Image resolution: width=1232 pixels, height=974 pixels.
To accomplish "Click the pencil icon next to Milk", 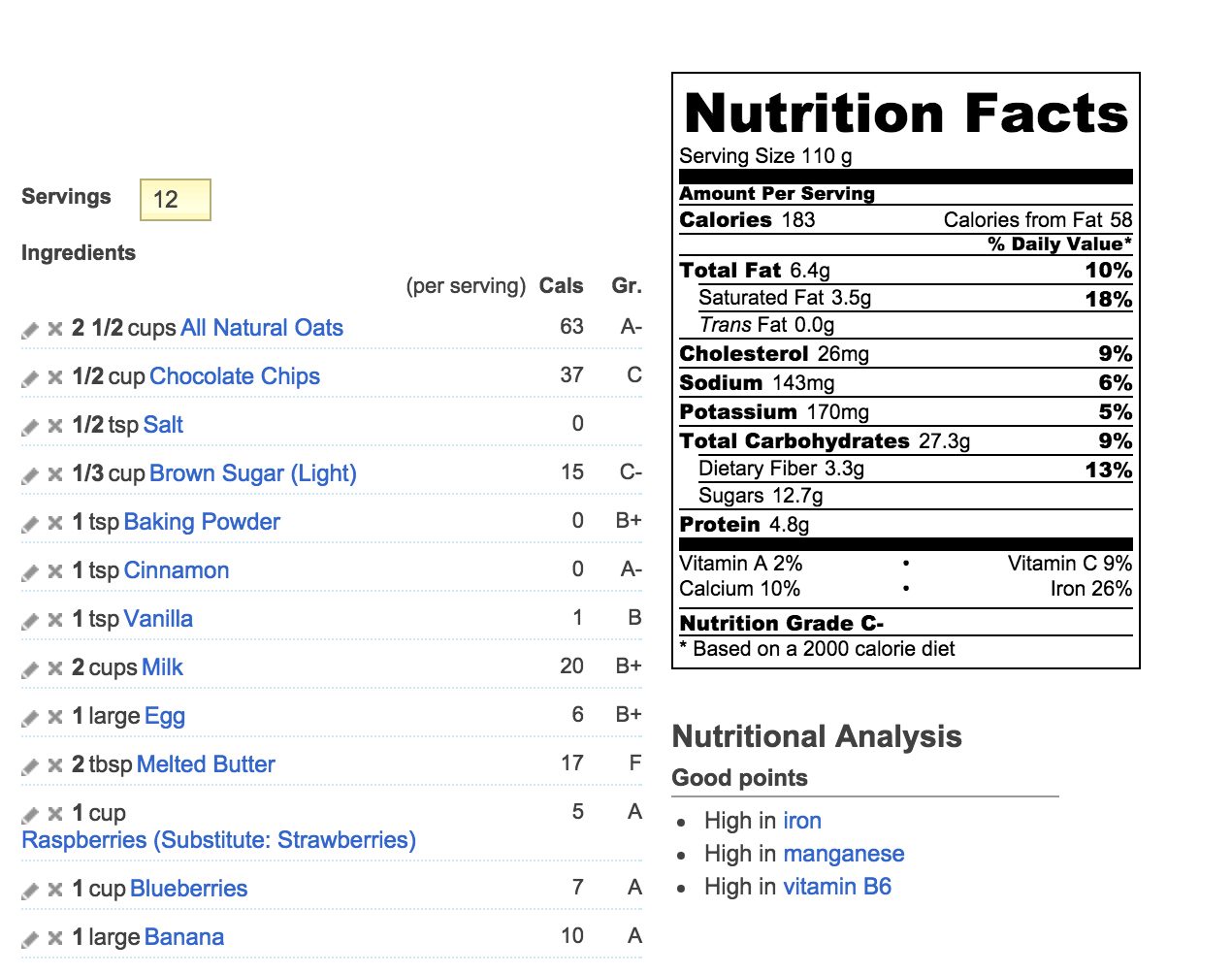I will 30,669.
